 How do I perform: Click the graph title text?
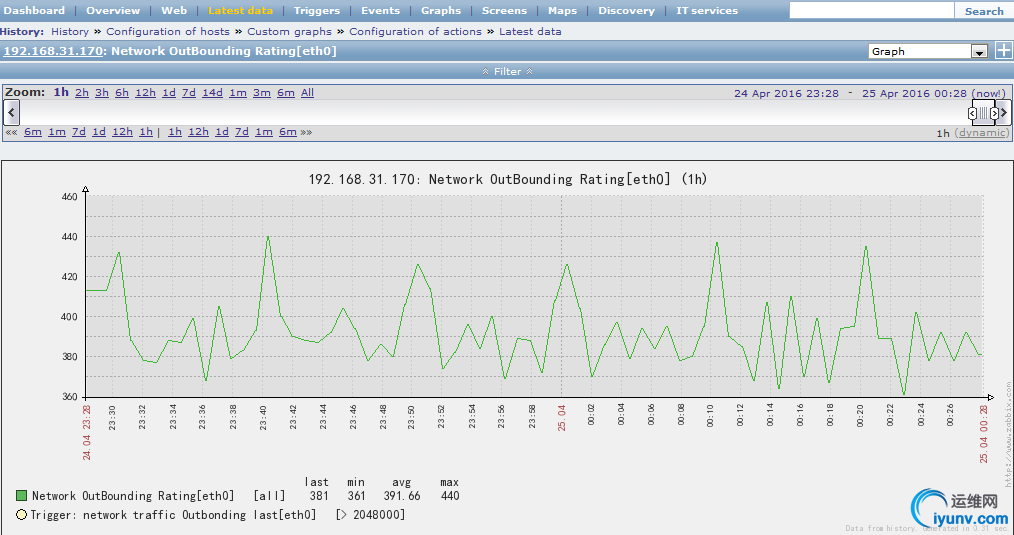508,179
